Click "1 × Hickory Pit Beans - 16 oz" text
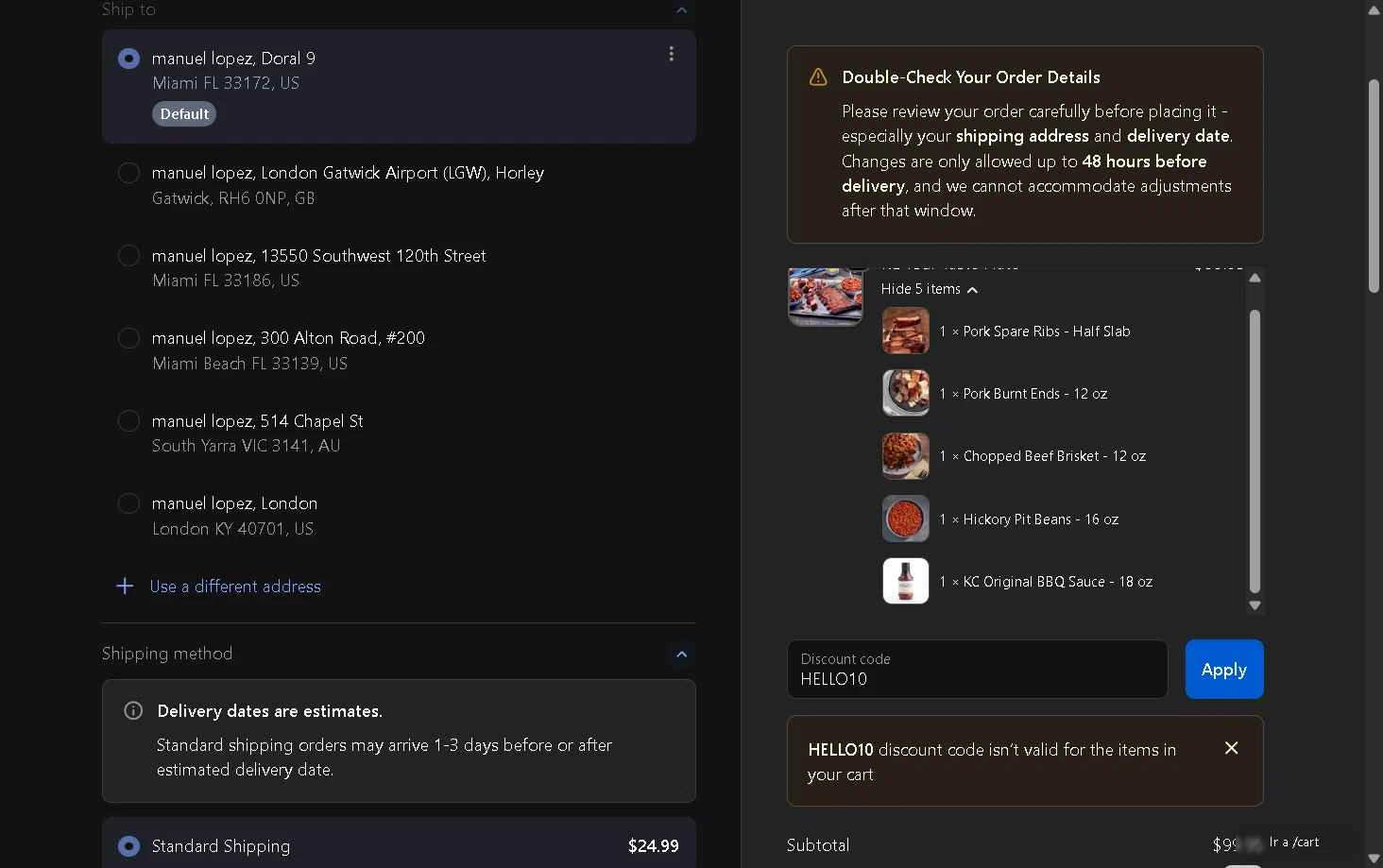 click(x=1029, y=519)
